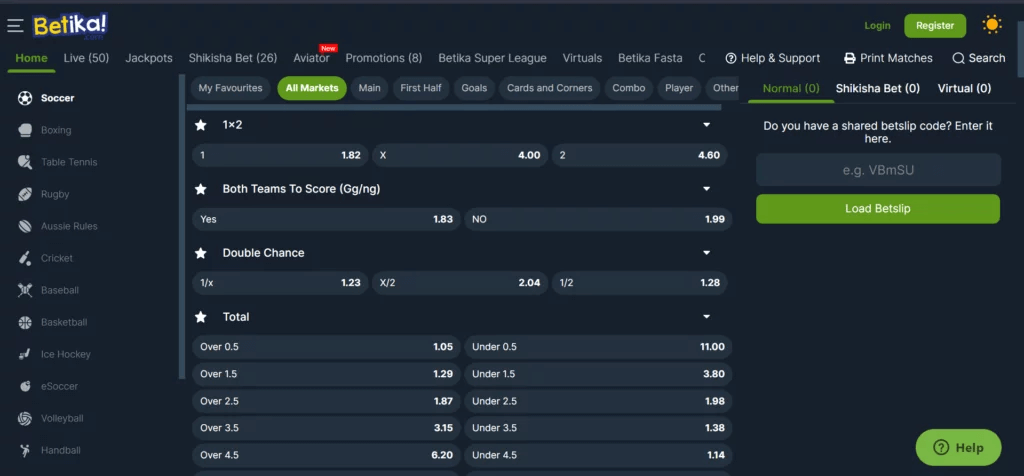Screen dimensions: 1024x476
Task: Click the Basketball sidebar icon
Action: coord(25,322)
